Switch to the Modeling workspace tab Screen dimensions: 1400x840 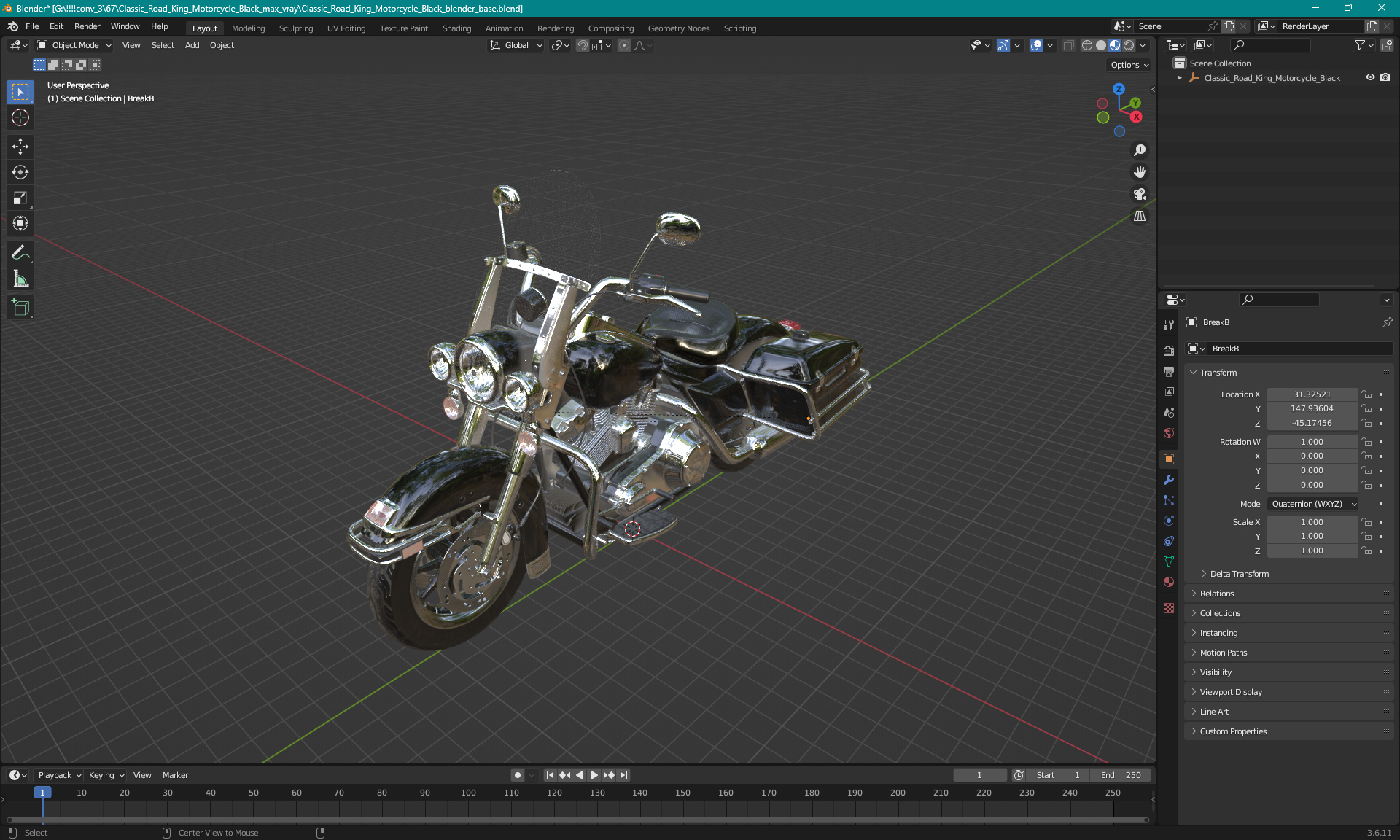pos(248,28)
